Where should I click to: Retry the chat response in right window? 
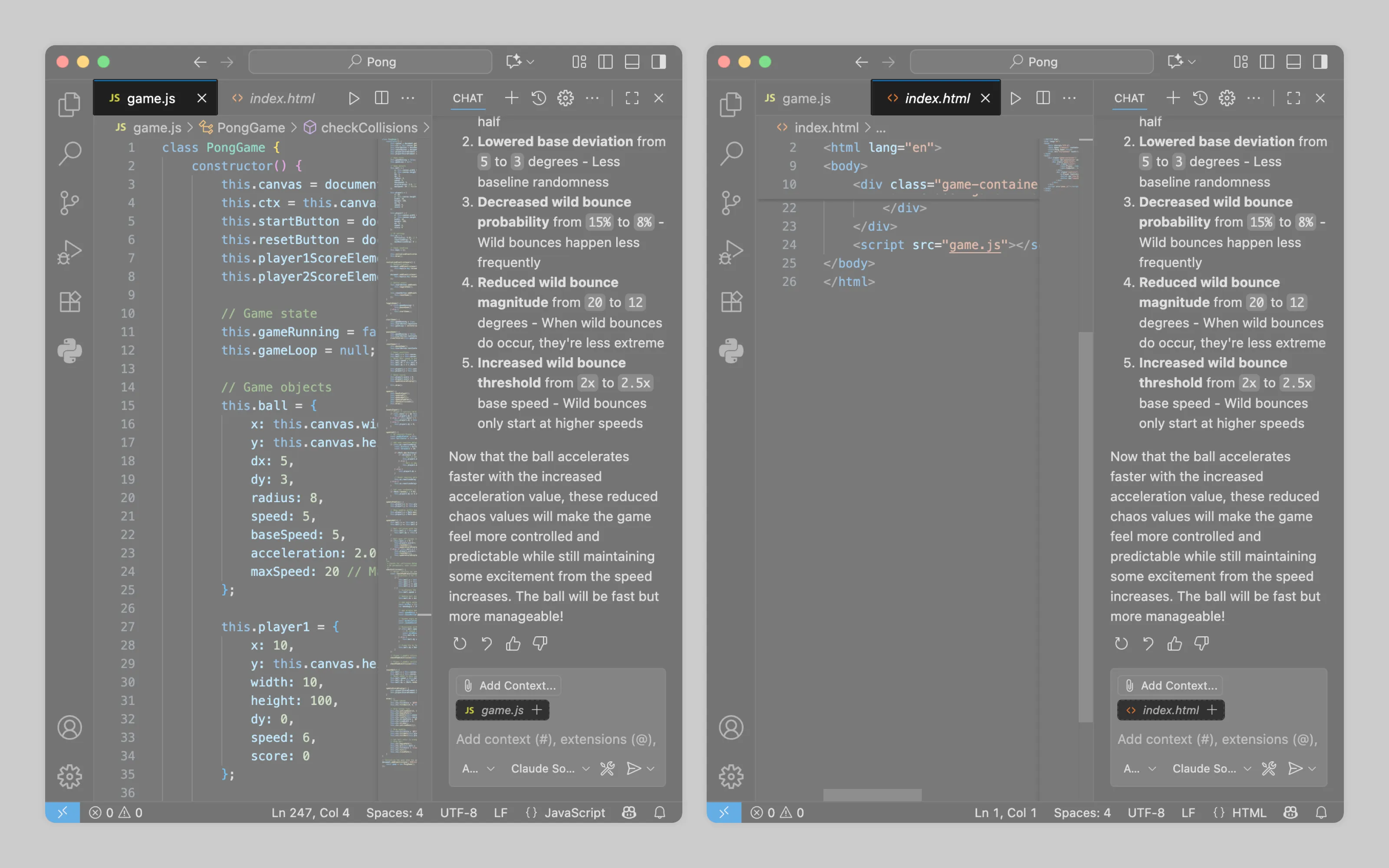click(x=1121, y=644)
